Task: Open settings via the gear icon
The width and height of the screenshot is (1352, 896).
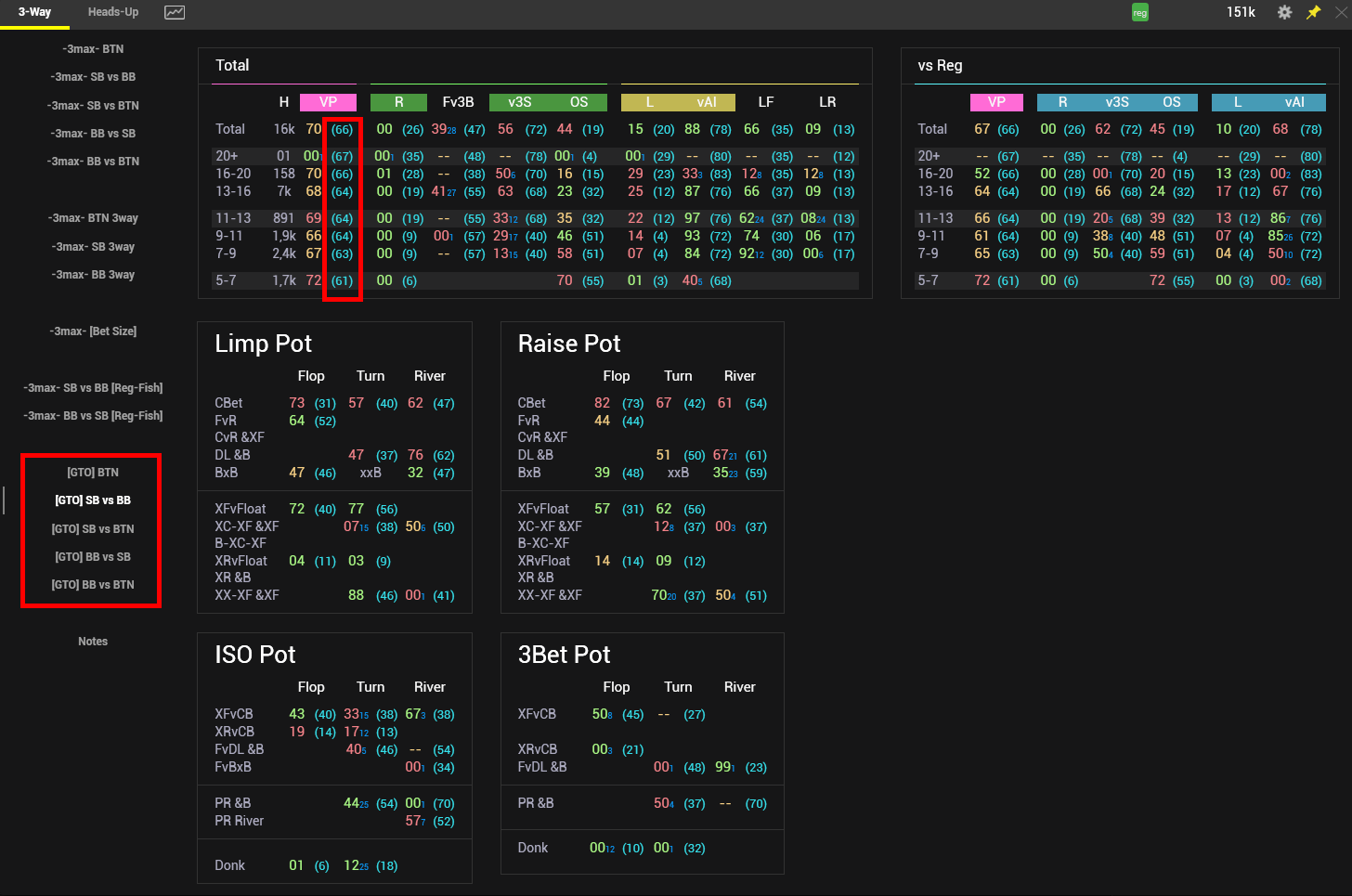Action: (x=1284, y=12)
